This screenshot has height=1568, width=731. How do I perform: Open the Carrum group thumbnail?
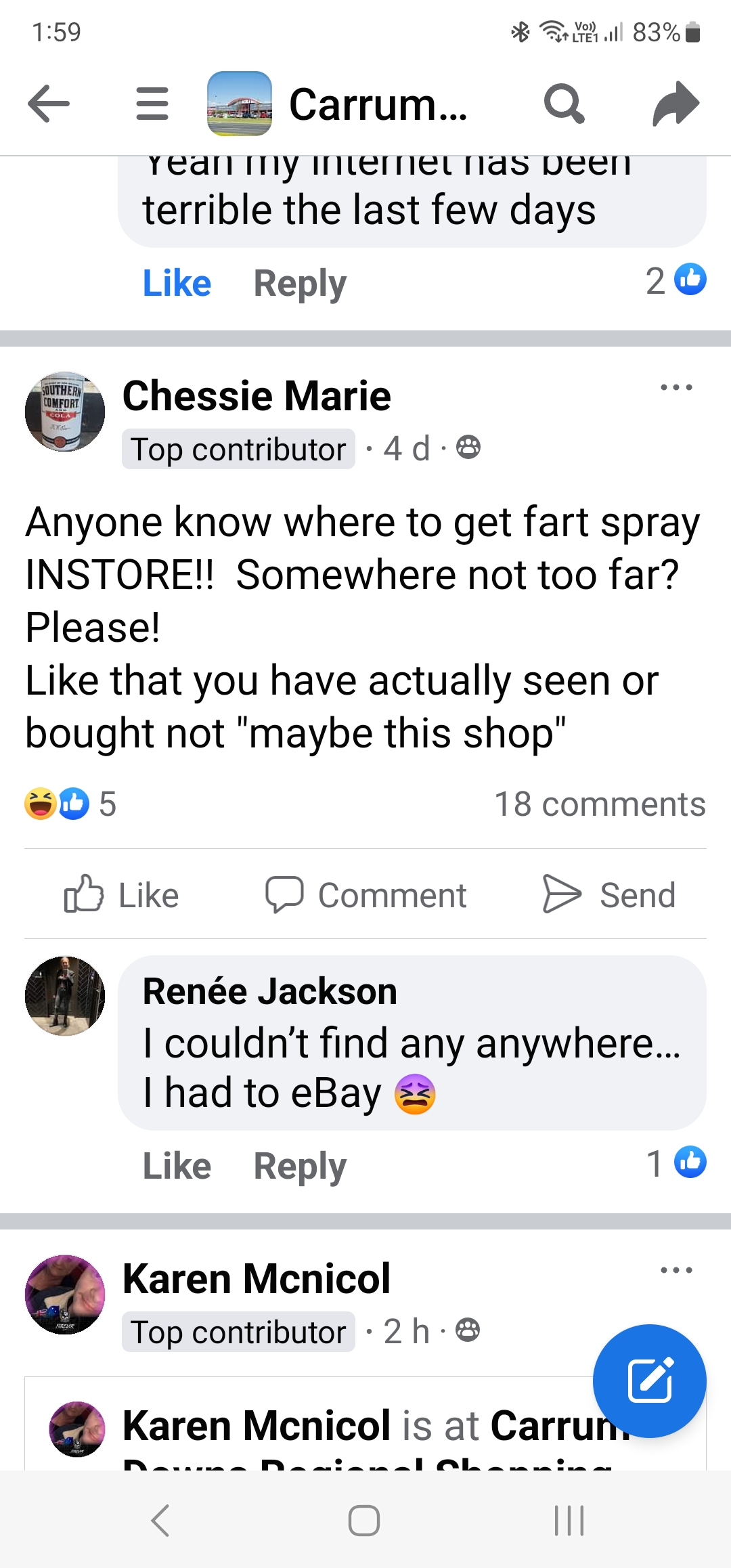tap(239, 104)
